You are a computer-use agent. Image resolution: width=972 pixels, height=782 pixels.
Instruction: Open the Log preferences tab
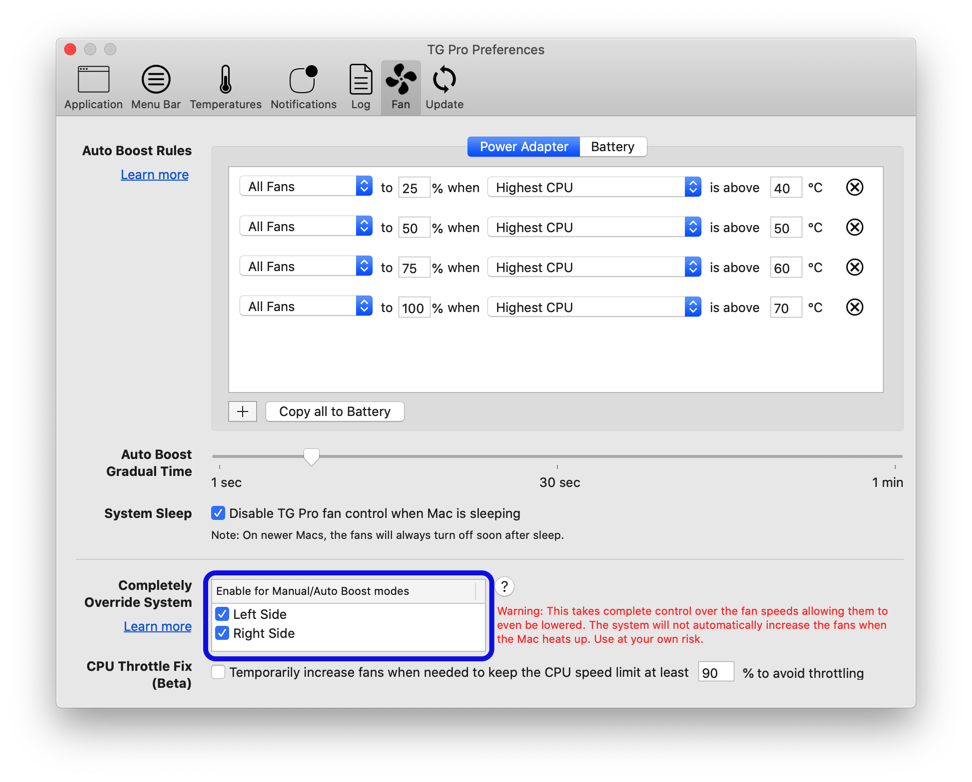pyautogui.click(x=360, y=87)
